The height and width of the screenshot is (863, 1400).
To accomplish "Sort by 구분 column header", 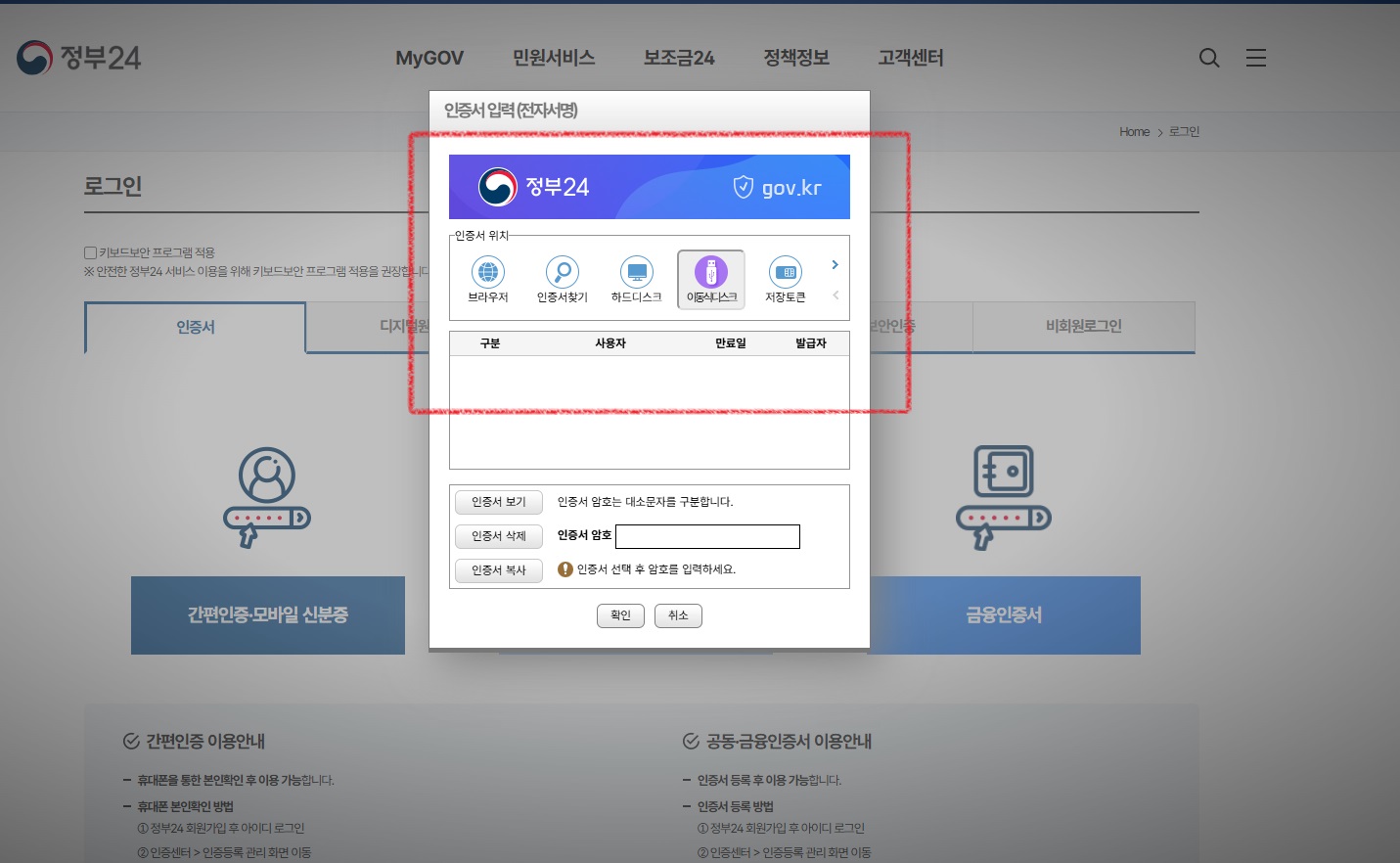I will coord(490,343).
